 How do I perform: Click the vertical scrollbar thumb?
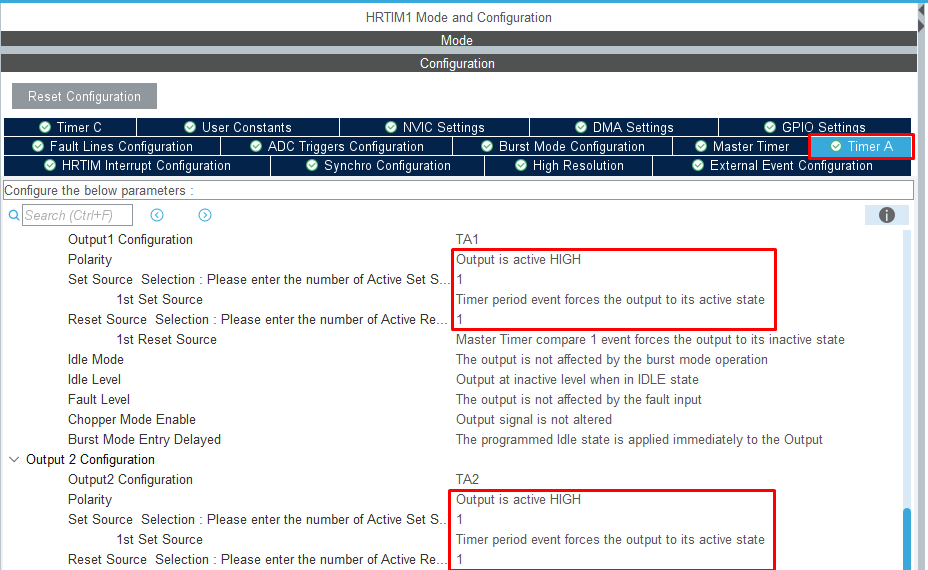tap(907, 538)
